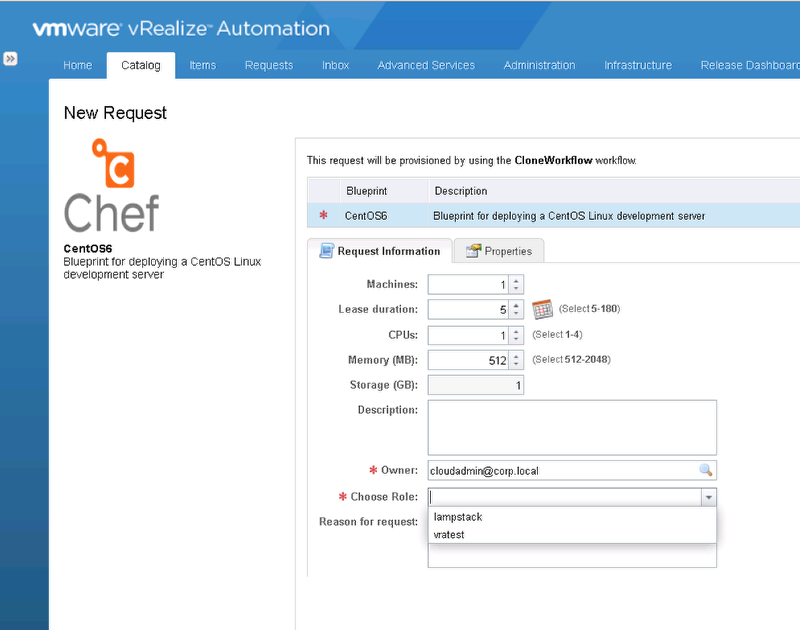The image size is (800, 630).
Task: Navigate to the Home tab
Action: coord(78,65)
